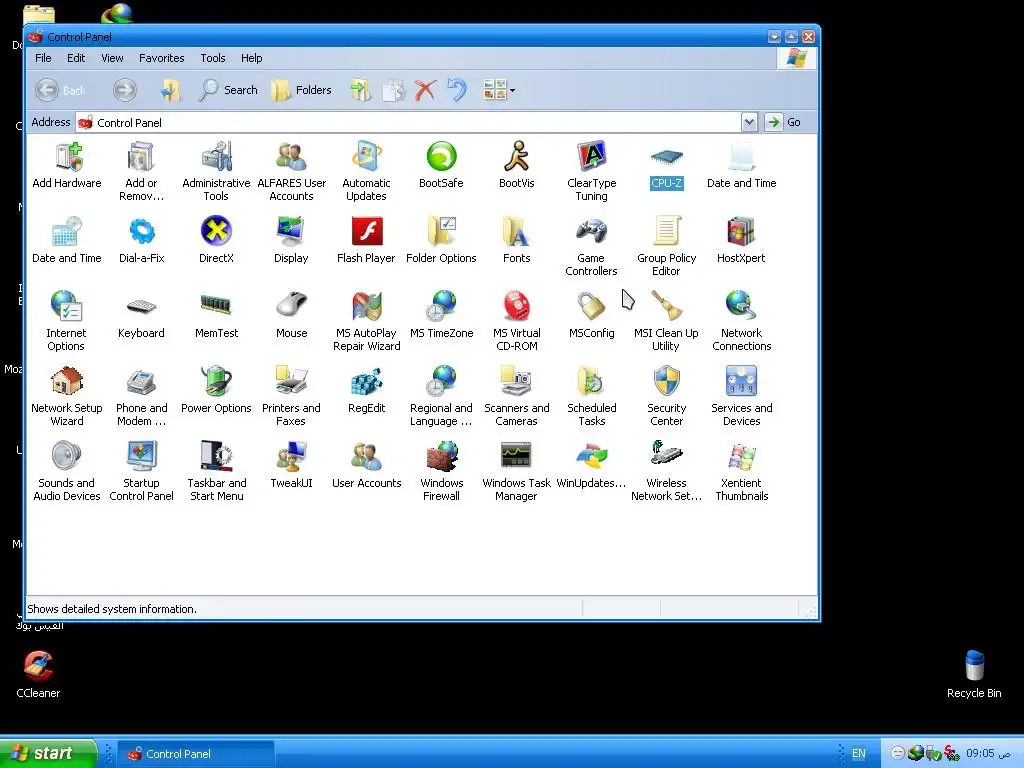This screenshot has width=1024, height=768.
Task: Open the File menu
Action: coord(43,58)
